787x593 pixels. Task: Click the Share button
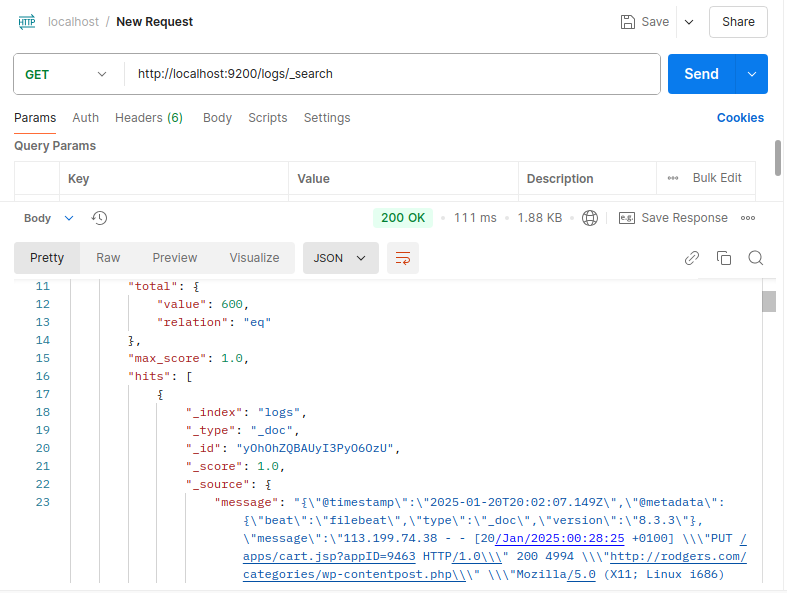tap(738, 22)
